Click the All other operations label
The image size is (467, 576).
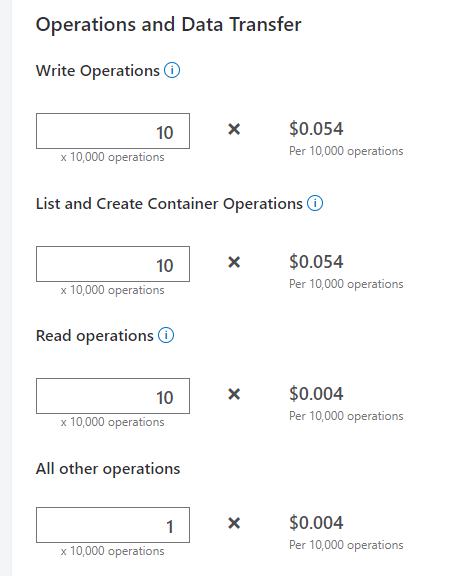[x=108, y=469]
